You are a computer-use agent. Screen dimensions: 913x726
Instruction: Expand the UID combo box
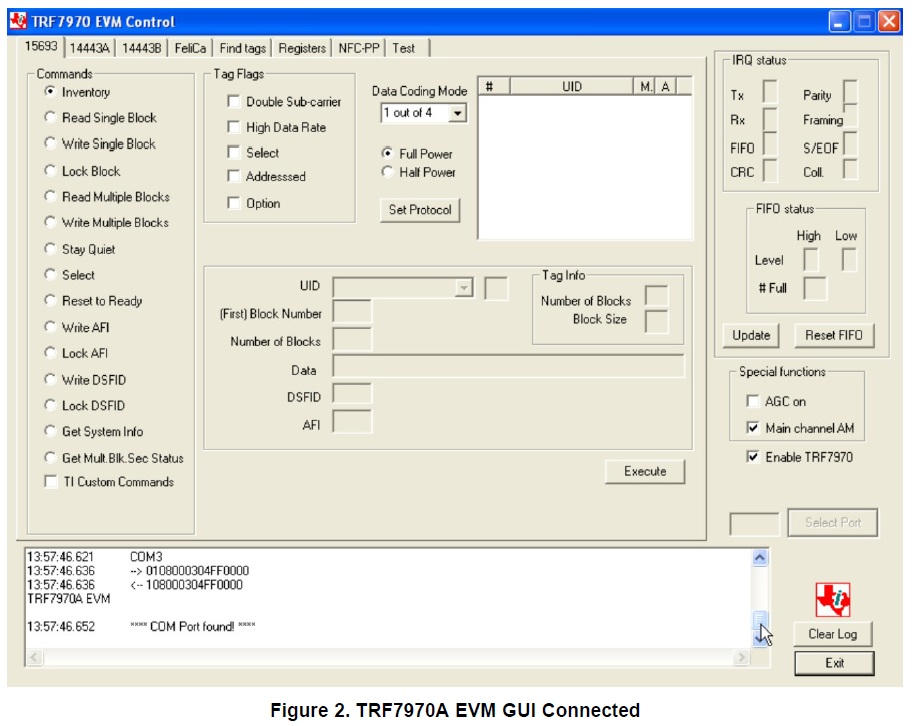[x=464, y=288]
